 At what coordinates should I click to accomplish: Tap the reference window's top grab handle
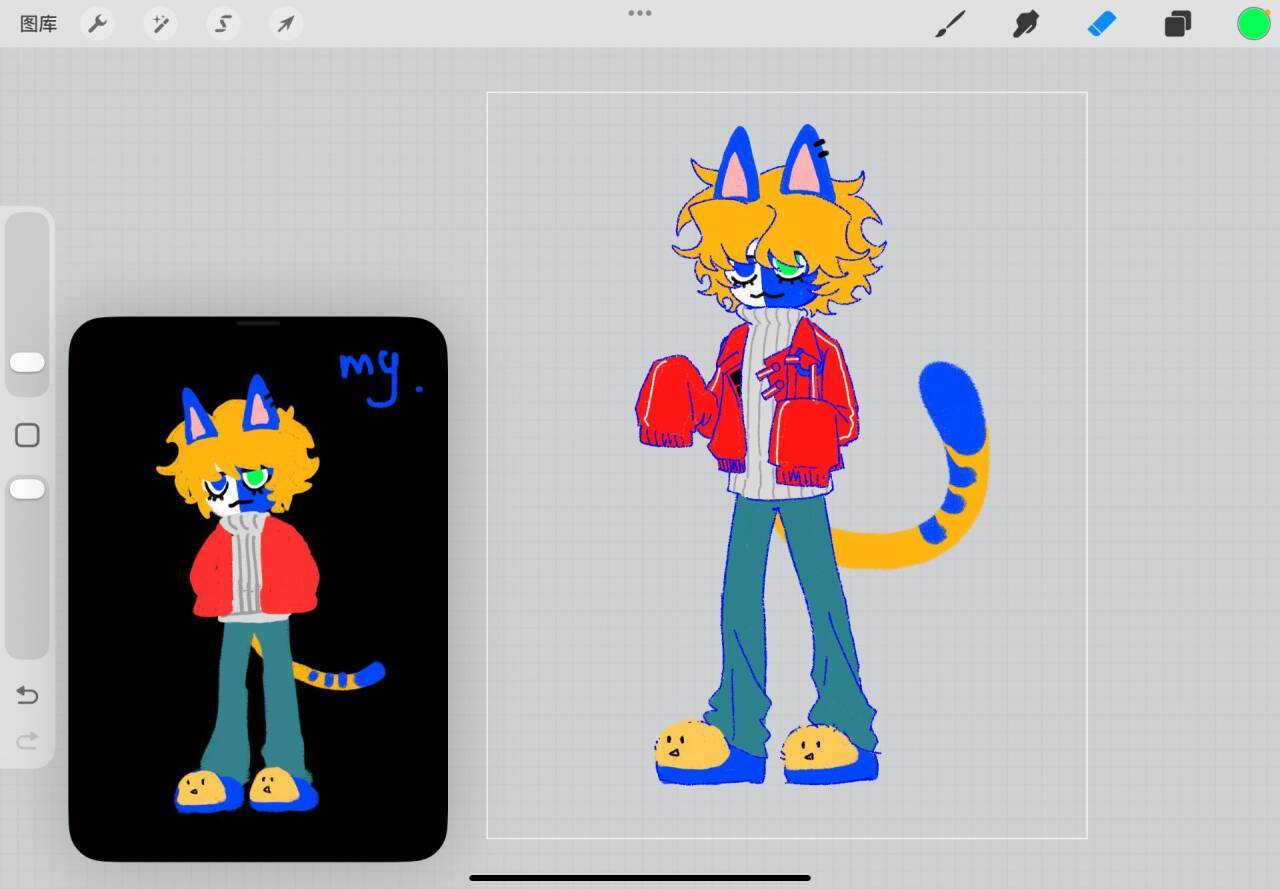tap(258, 323)
